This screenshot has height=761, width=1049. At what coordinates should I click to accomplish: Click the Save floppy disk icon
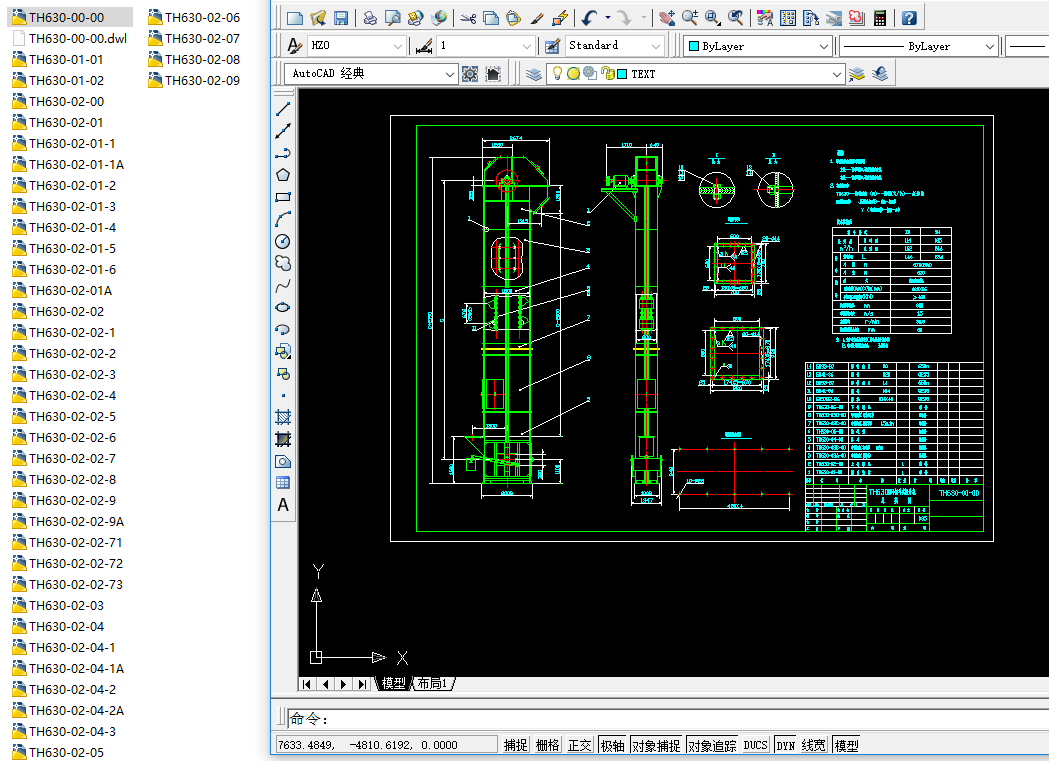[x=341, y=18]
